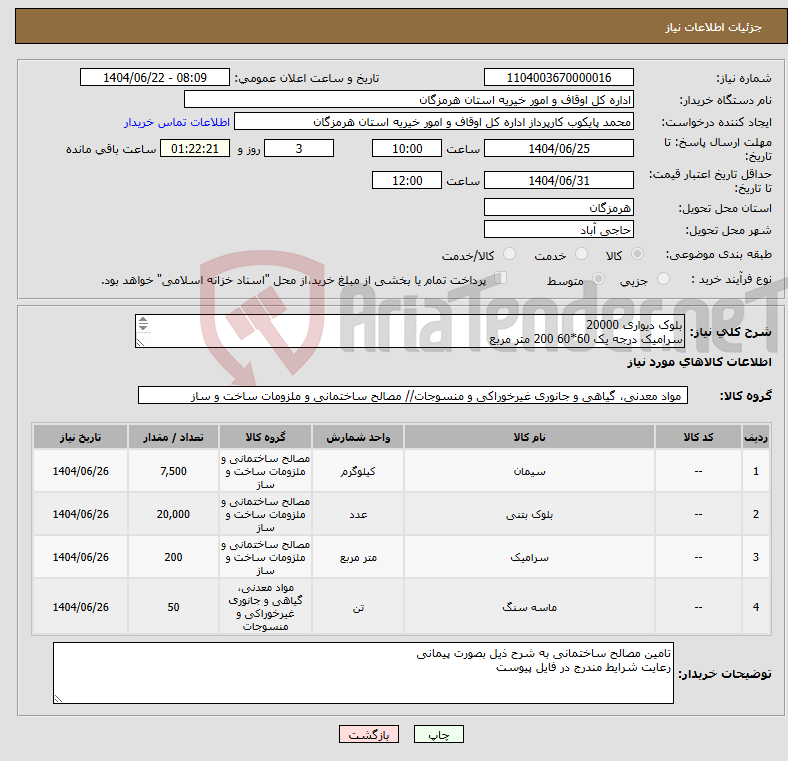Click the up arrow of description stepper
This screenshot has width=788, height=761.
[x=143, y=320]
